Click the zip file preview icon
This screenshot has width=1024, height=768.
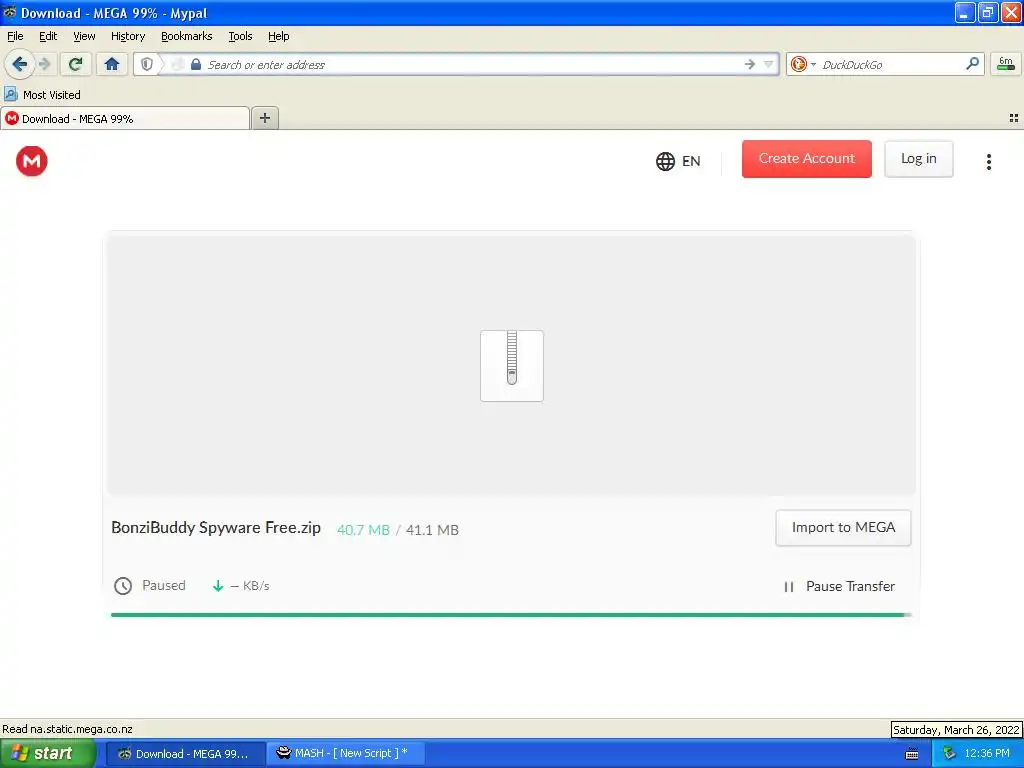[x=511, y=366]
